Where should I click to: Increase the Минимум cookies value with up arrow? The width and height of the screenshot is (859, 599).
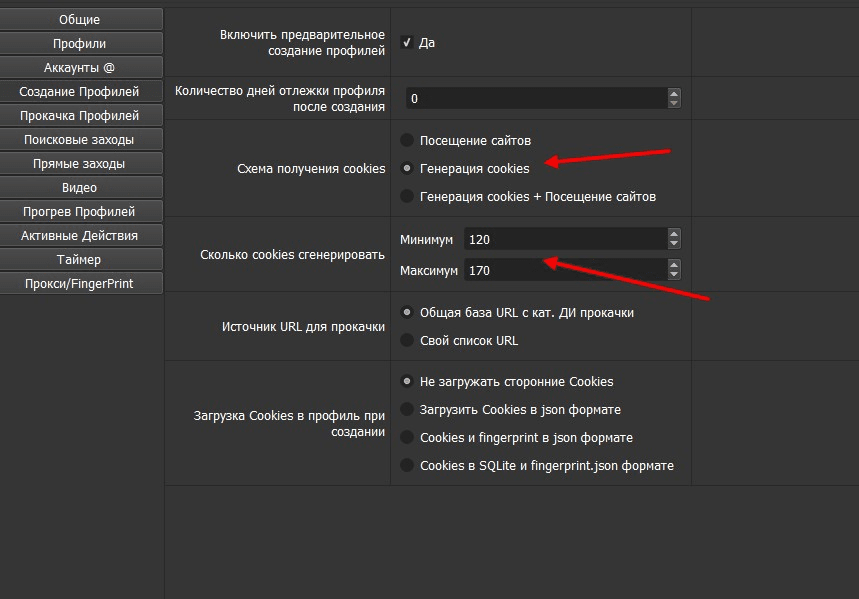point(674,235)
